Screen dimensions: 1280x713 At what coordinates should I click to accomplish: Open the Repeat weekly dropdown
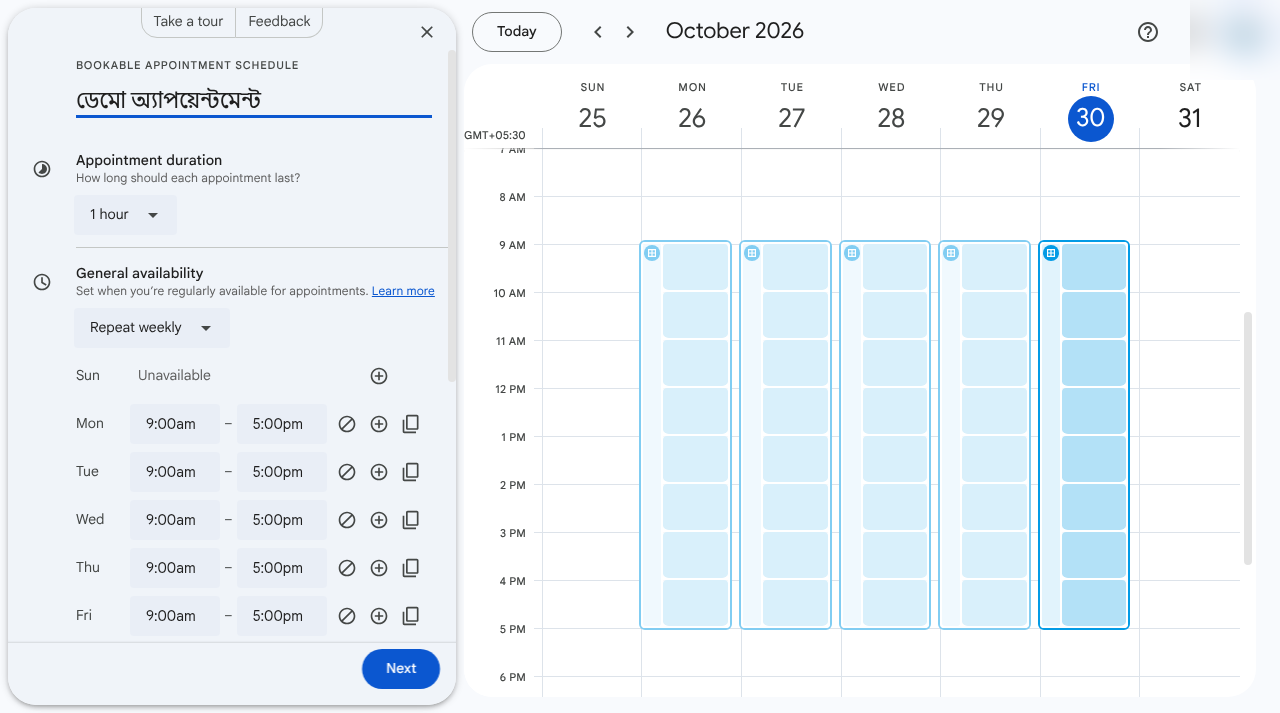(x=152, y=328)
